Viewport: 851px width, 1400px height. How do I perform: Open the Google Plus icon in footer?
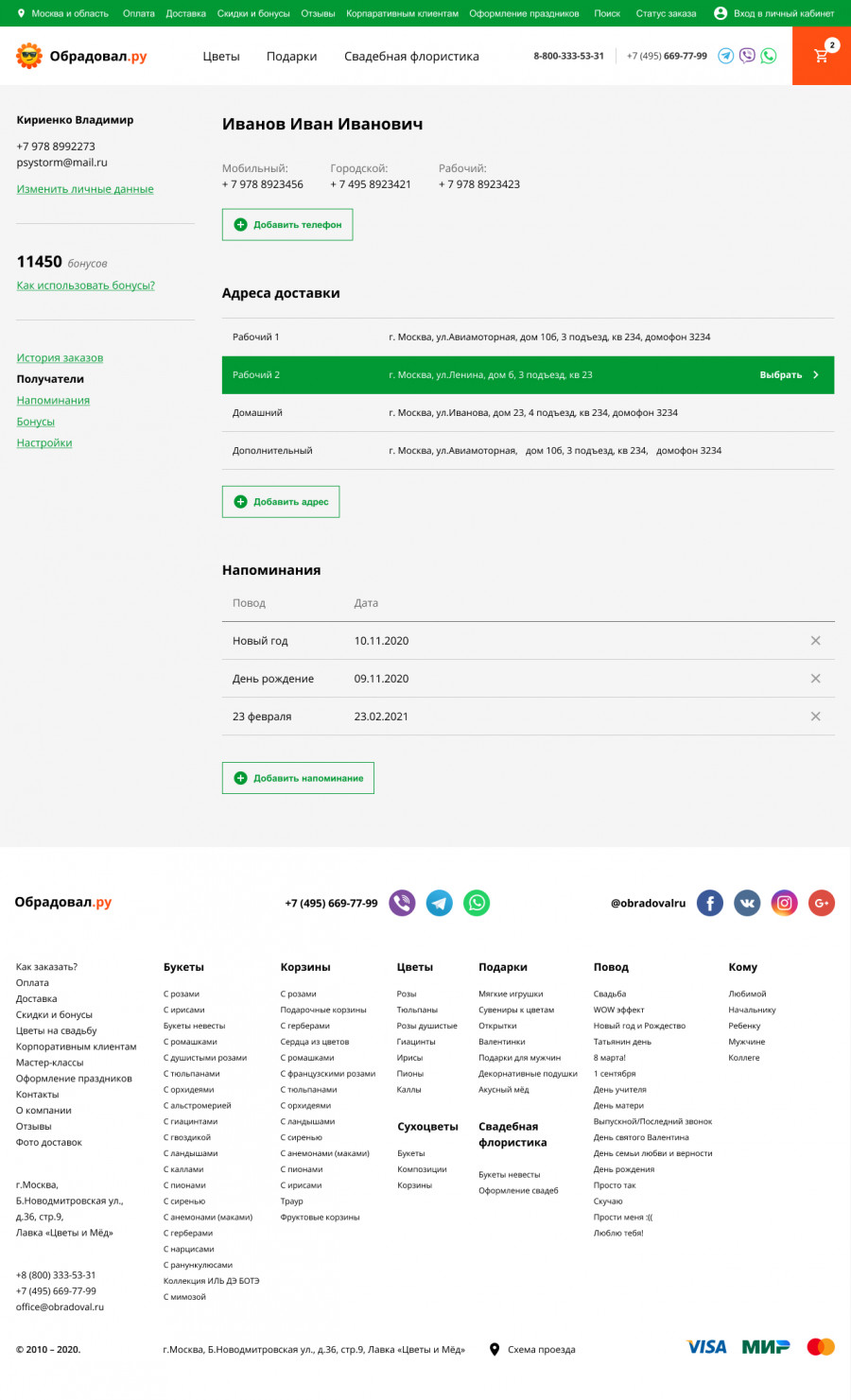pyautogui.click(x=821, y=903)
